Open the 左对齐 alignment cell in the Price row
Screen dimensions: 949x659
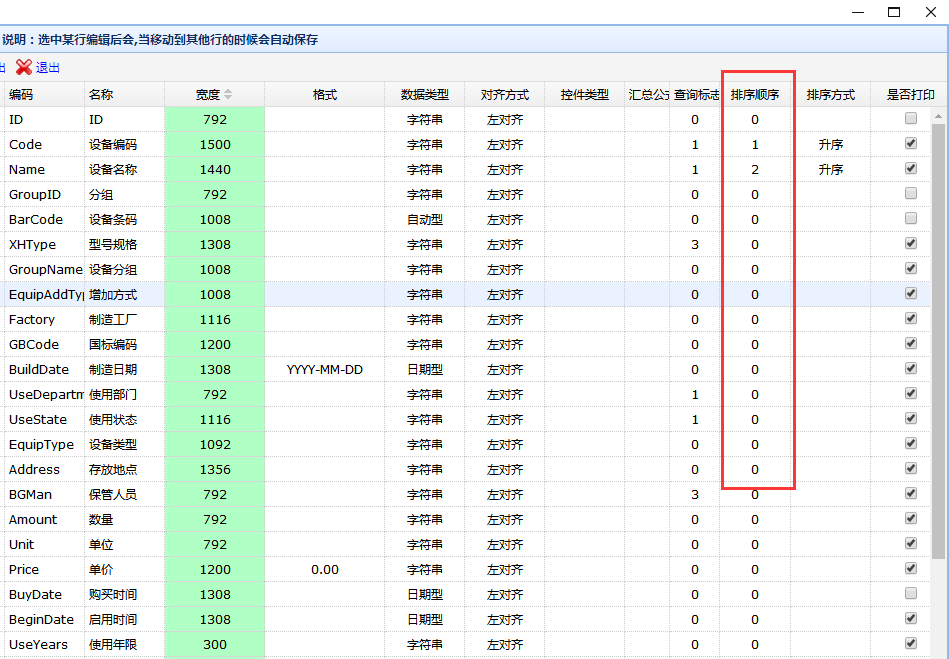504,570
